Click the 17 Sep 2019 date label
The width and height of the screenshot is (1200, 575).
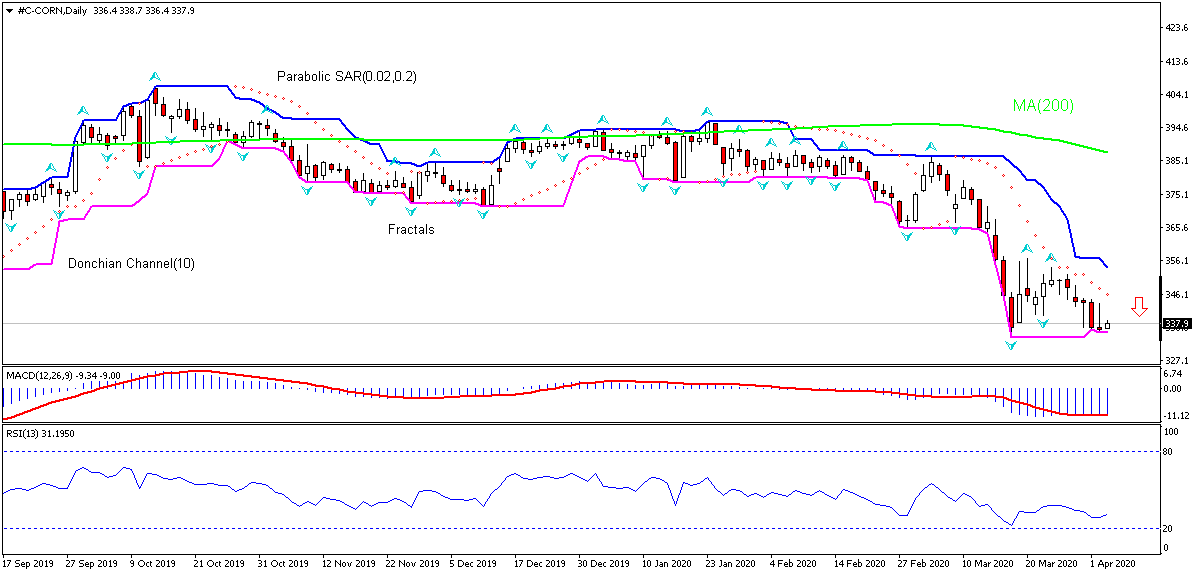tap(29, 564)
